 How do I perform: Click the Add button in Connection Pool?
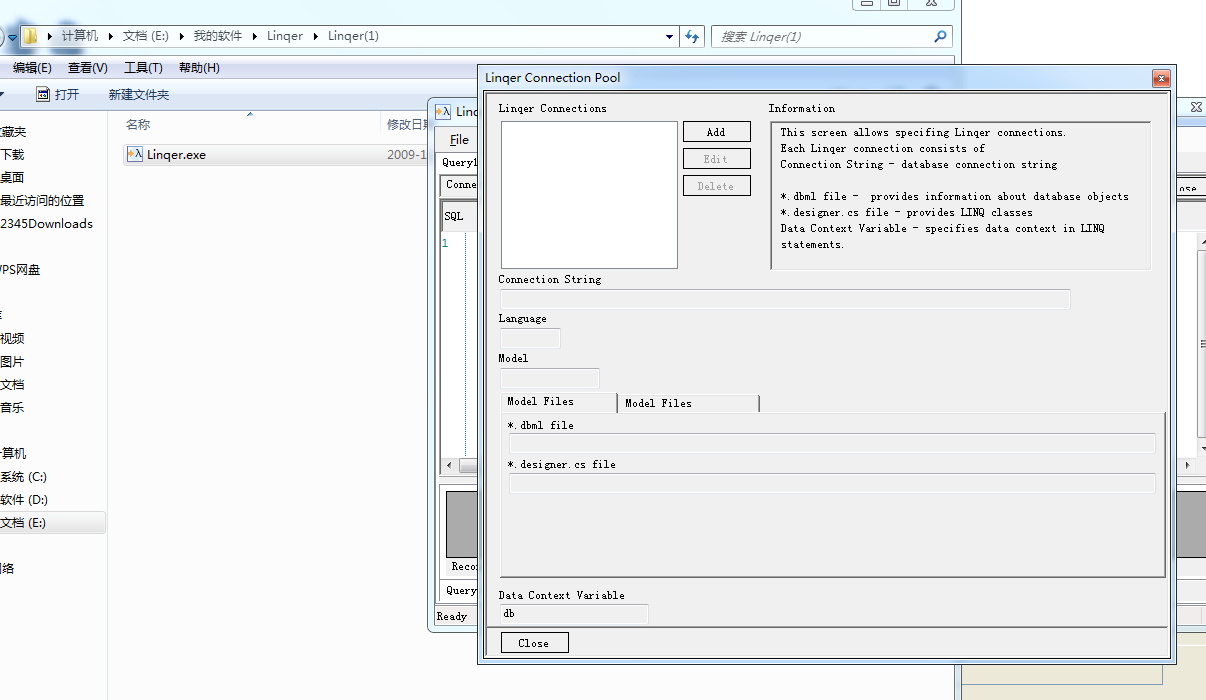(716, 132)
